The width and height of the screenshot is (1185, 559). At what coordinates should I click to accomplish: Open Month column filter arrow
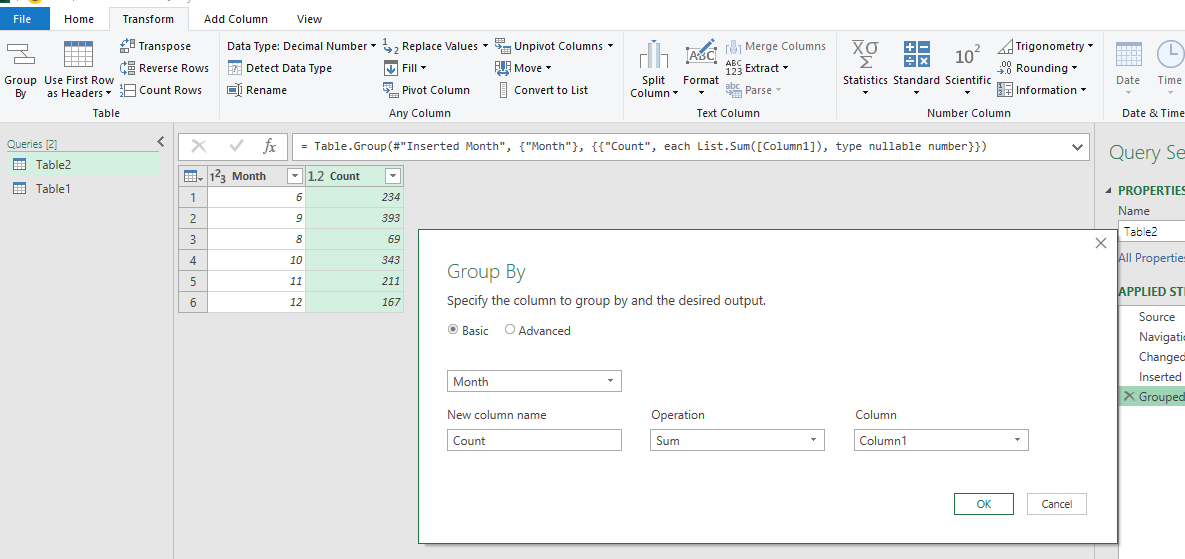[295, 176]
